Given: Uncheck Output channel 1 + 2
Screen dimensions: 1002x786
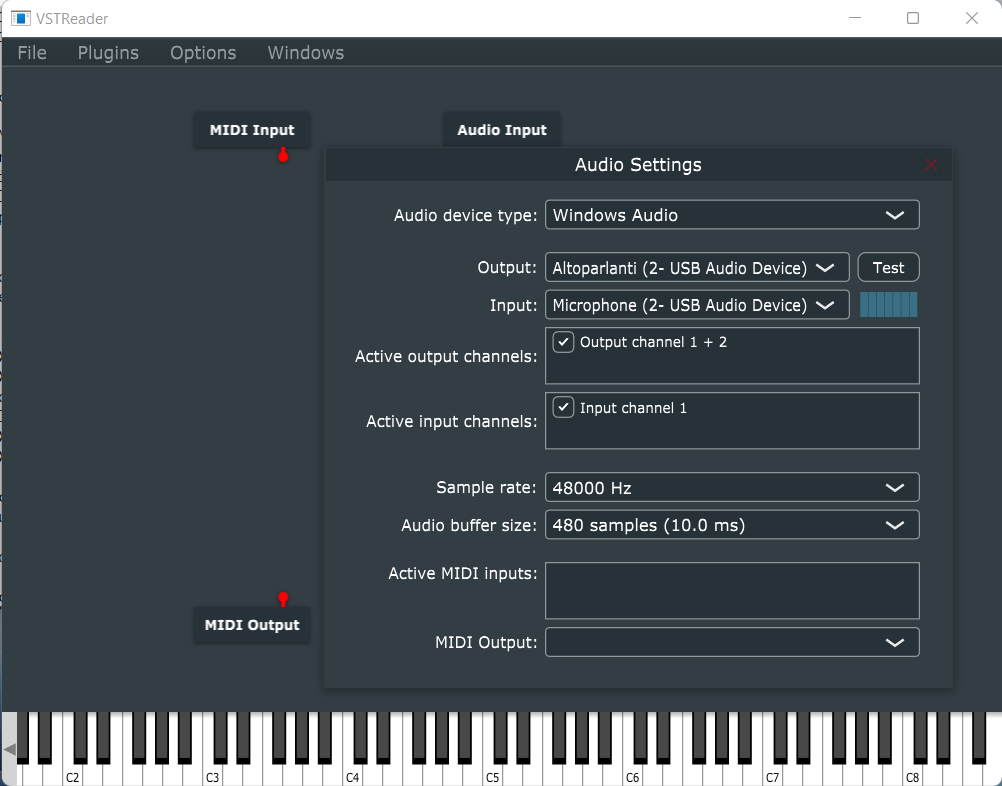Looking at the screenshot, I should coord(563,342).
